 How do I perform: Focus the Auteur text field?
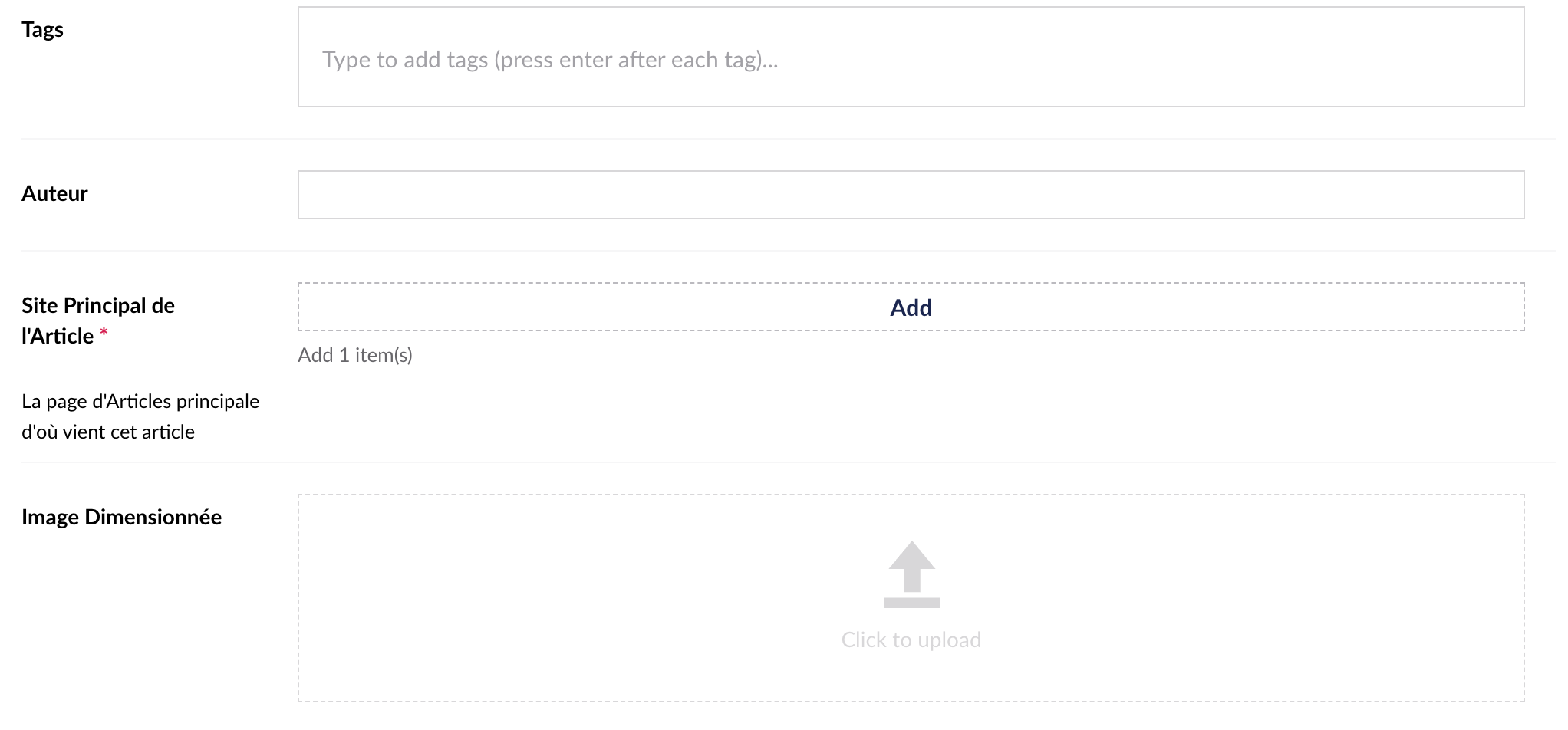(911, 195)
